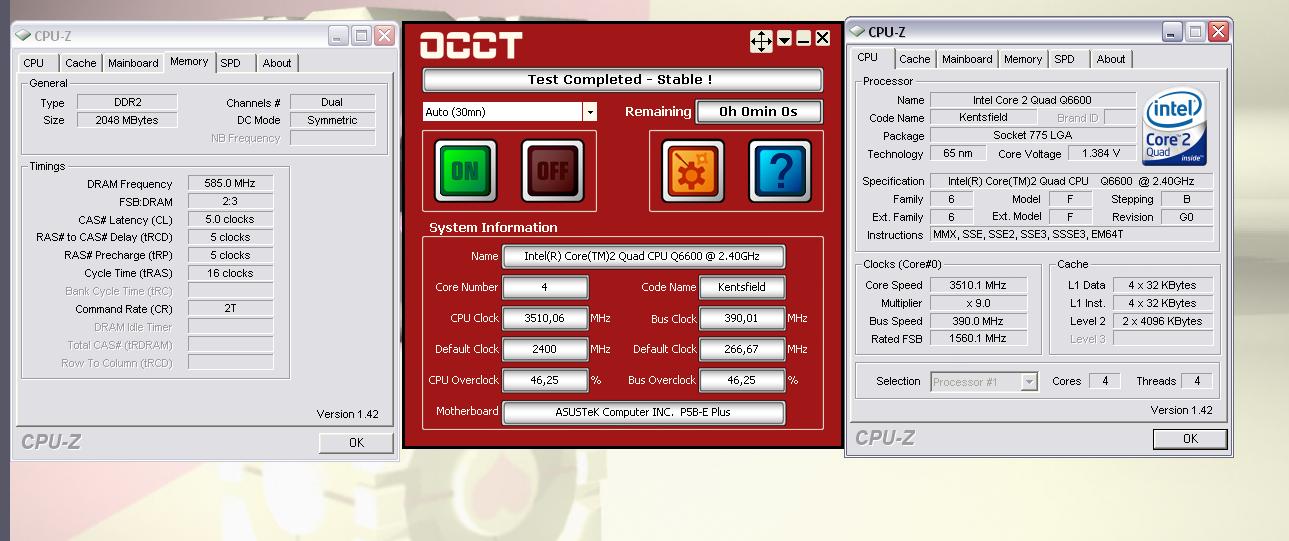
Task: Click the Revision value G0
Action: point(1186,217)
